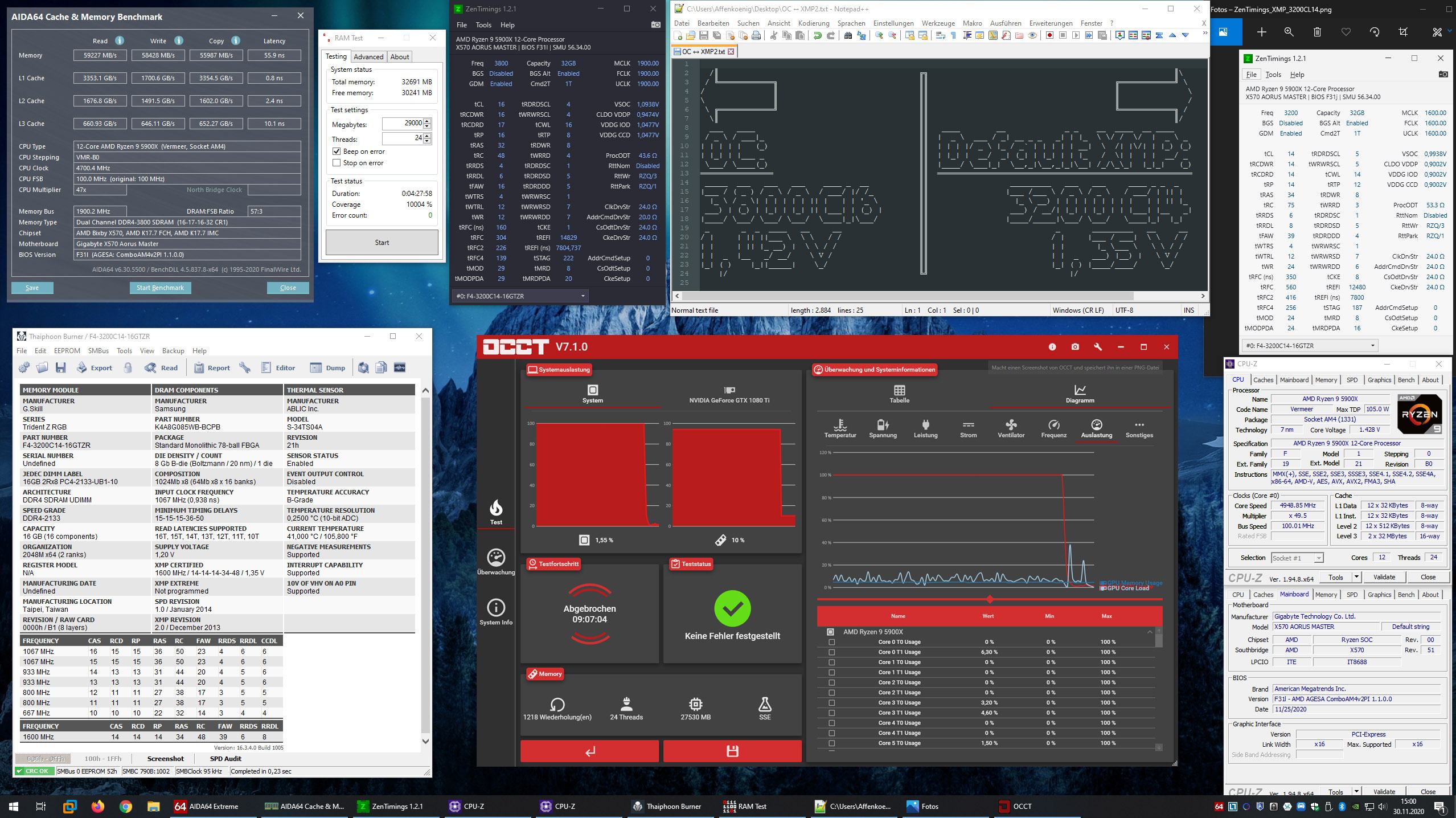The width and height of the screenshot is (1456, 818).
Task: Click the Print icon in Notepad++ toolbar
Action: click(756, 35)
